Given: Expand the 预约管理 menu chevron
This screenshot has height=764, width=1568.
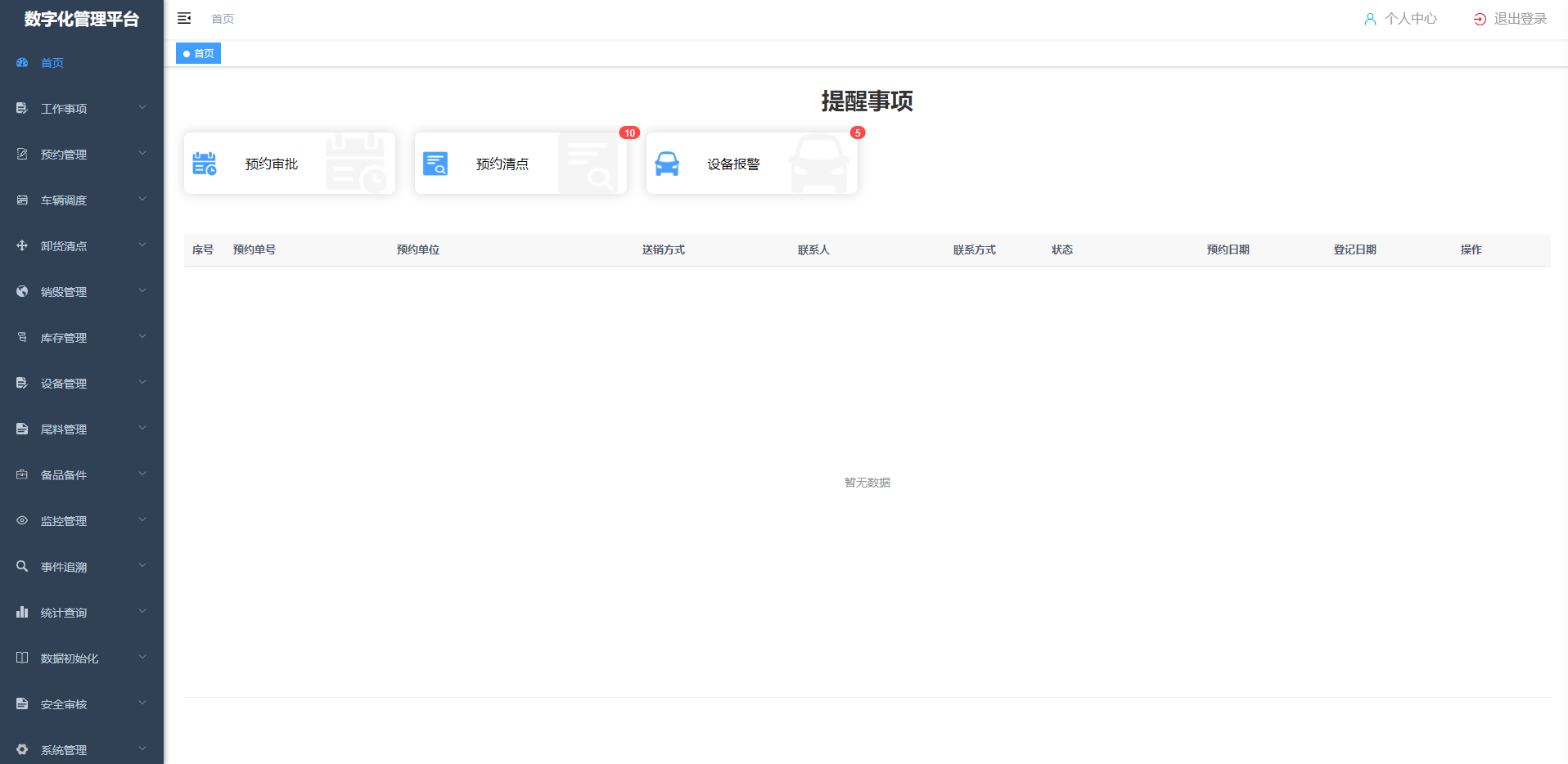Looking at the screenshot, I should pyautogui.click(x=142, y=153).
